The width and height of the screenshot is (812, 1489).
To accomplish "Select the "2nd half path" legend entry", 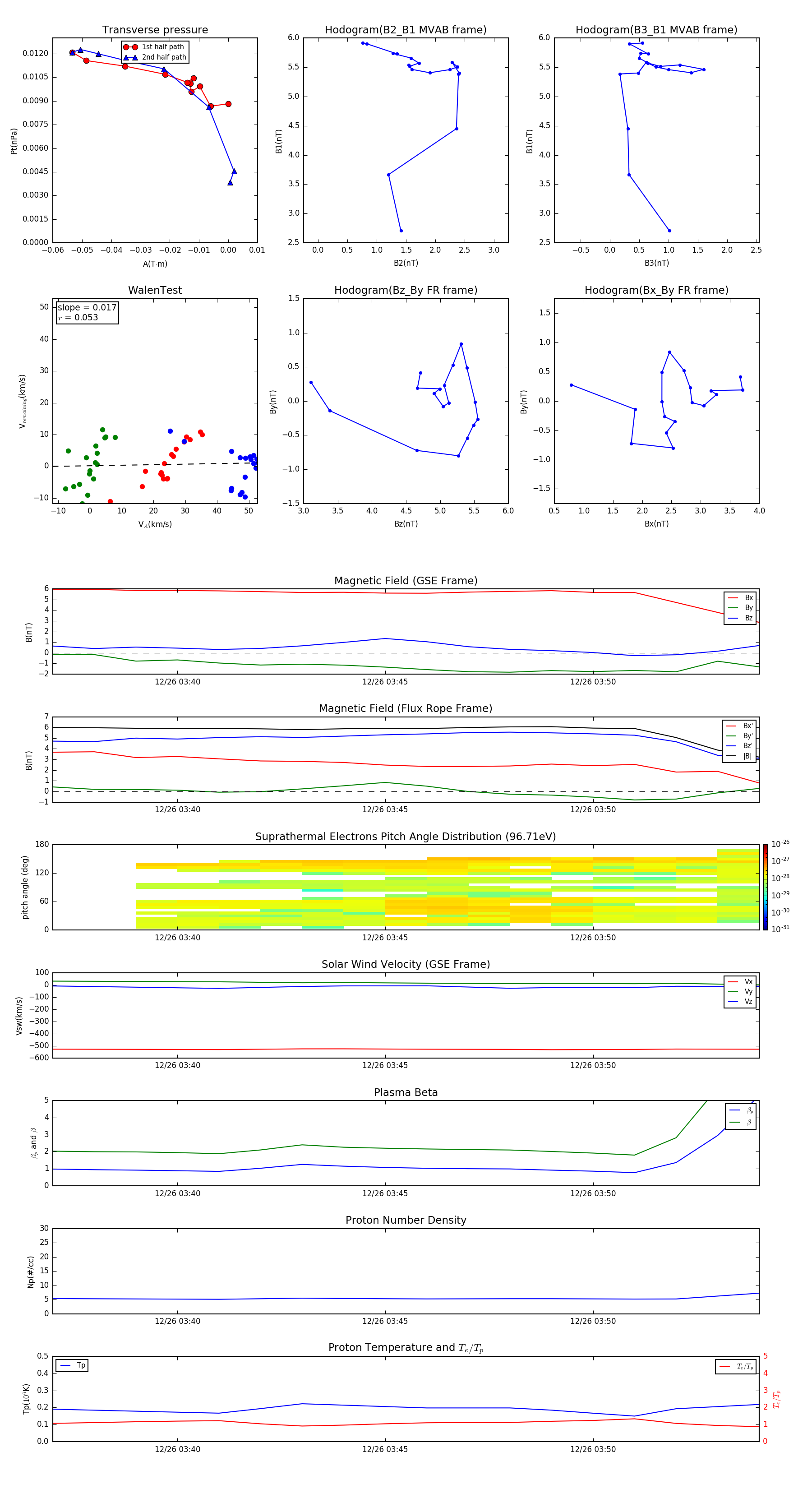I will [x=155, y=57].
